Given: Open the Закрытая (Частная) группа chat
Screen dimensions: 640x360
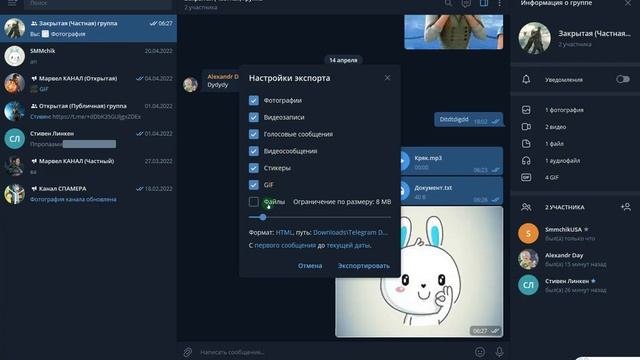Looking at the screenshot, I should point(88,29).
